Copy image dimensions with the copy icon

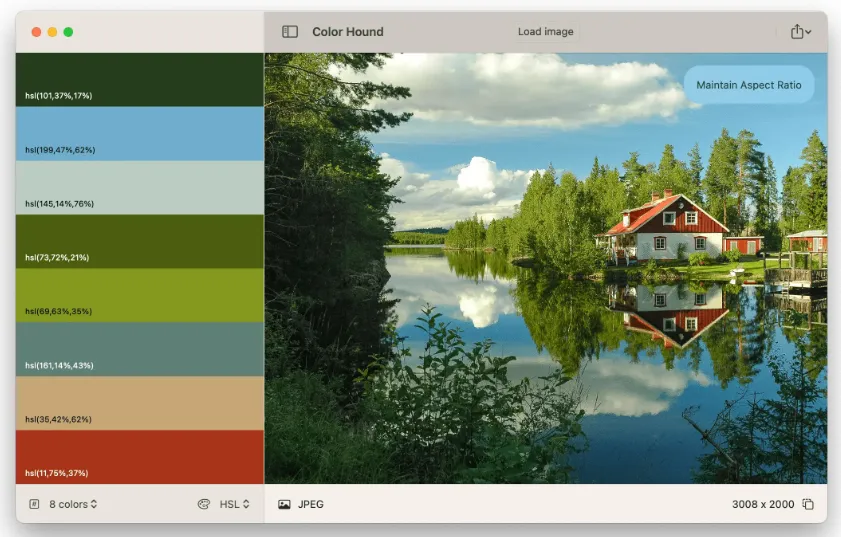click(x=808, y=504)
